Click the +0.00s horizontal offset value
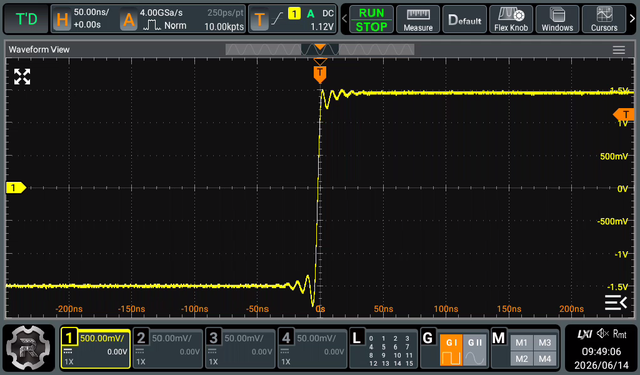 [87, 25]
